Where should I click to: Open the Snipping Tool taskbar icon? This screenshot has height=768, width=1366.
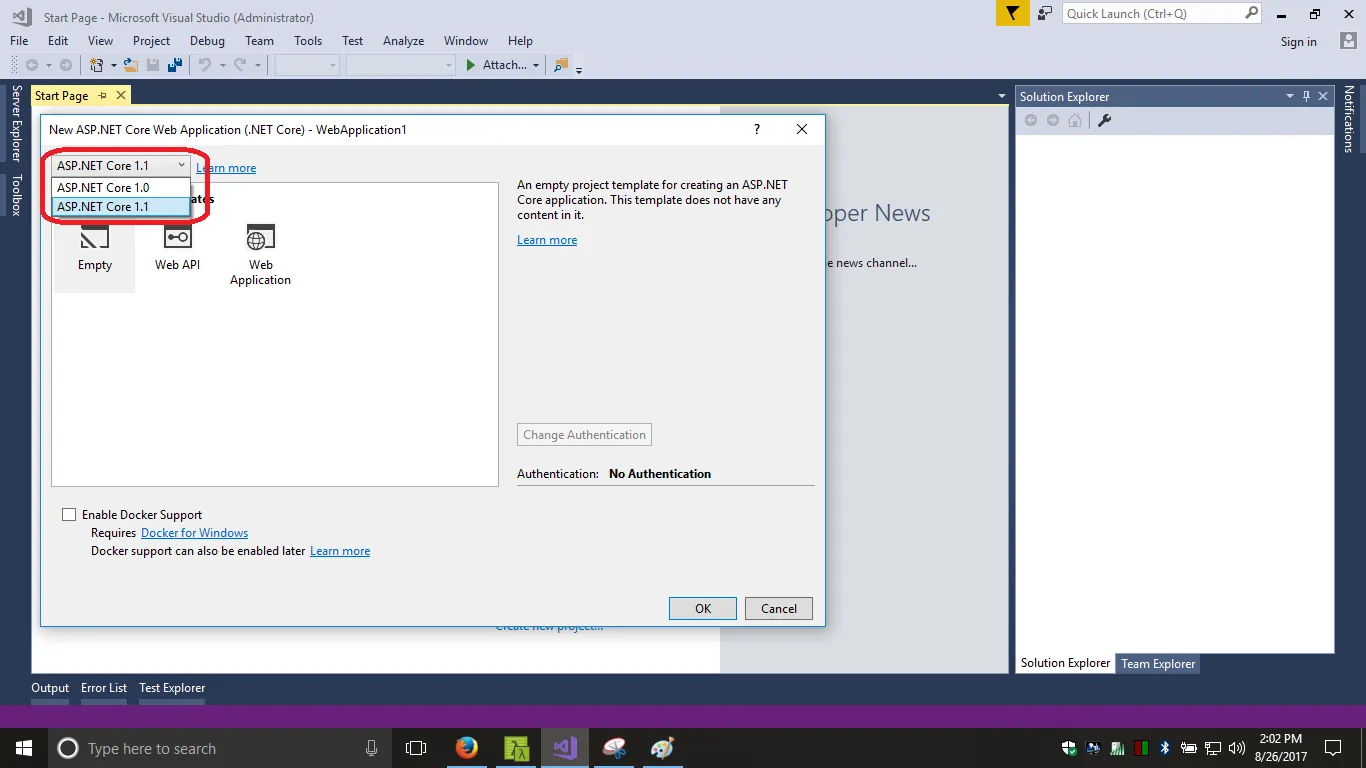tap(614, 748)
